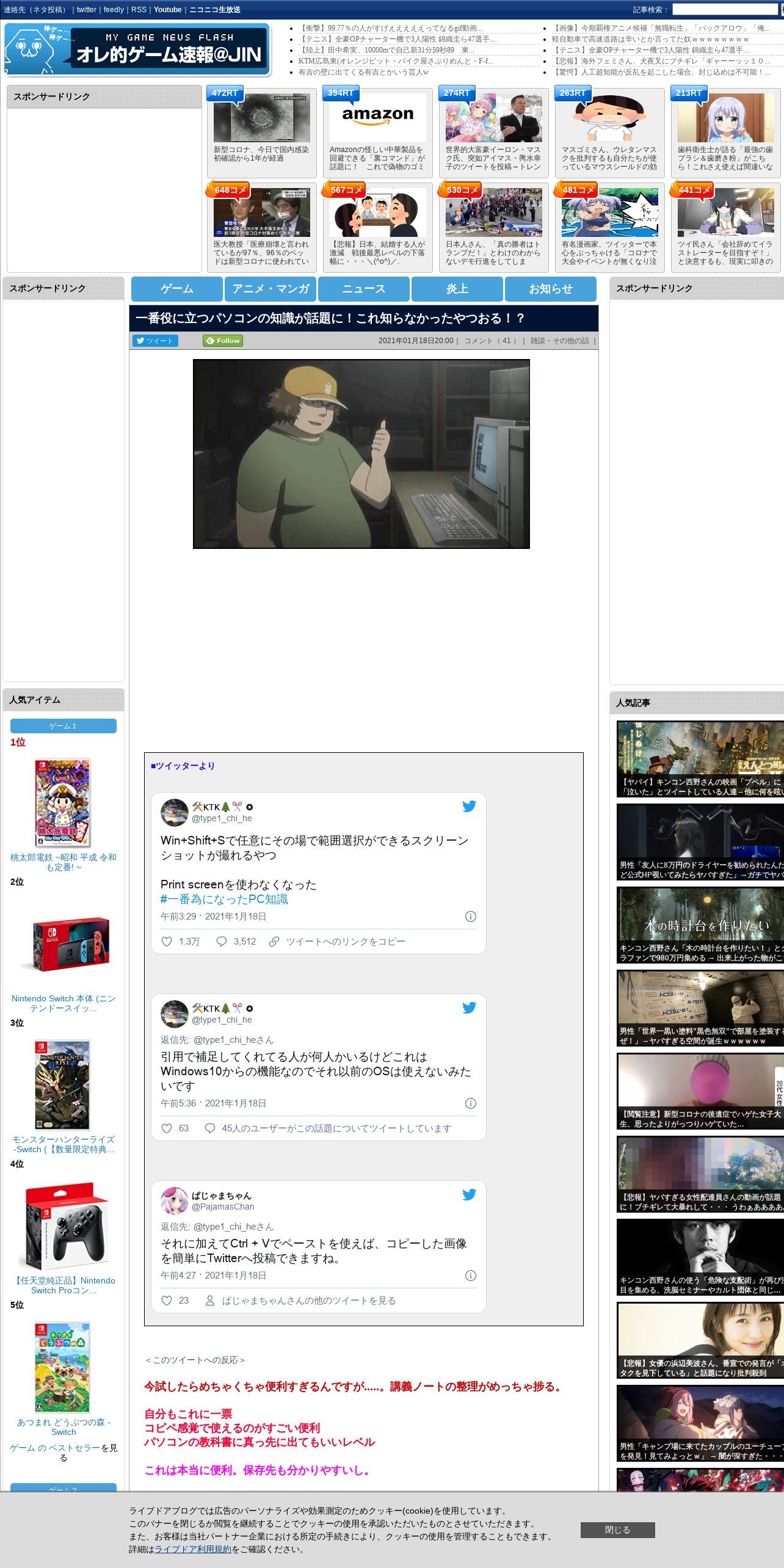
Task: Open KTK avatar on the first tweet
Action: tap(174, 812)
